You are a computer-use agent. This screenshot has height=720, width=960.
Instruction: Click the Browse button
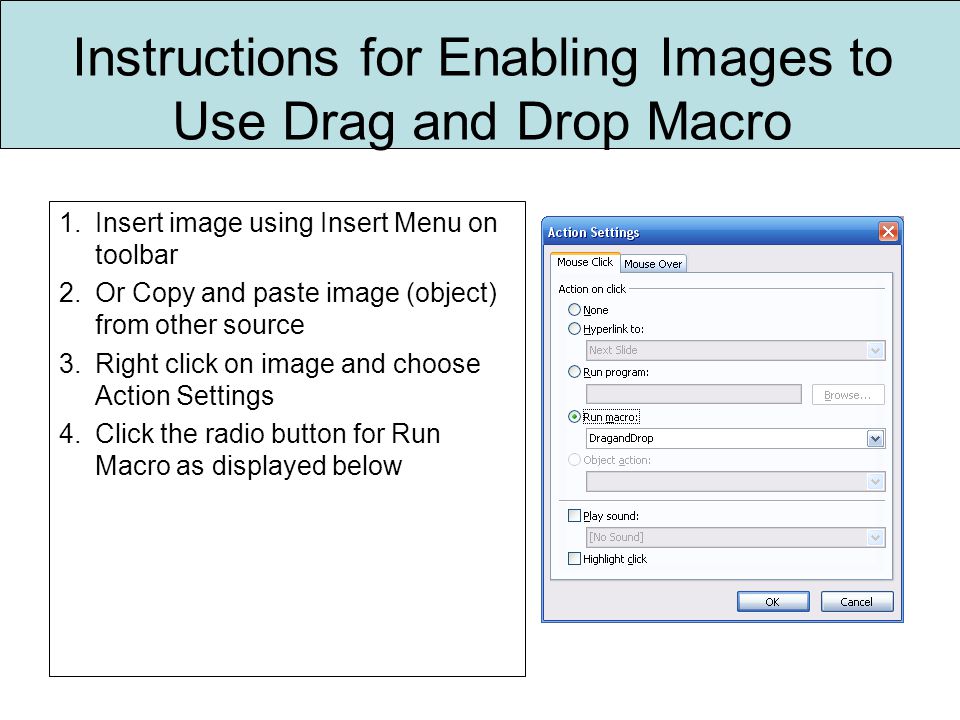pos(848,395)
